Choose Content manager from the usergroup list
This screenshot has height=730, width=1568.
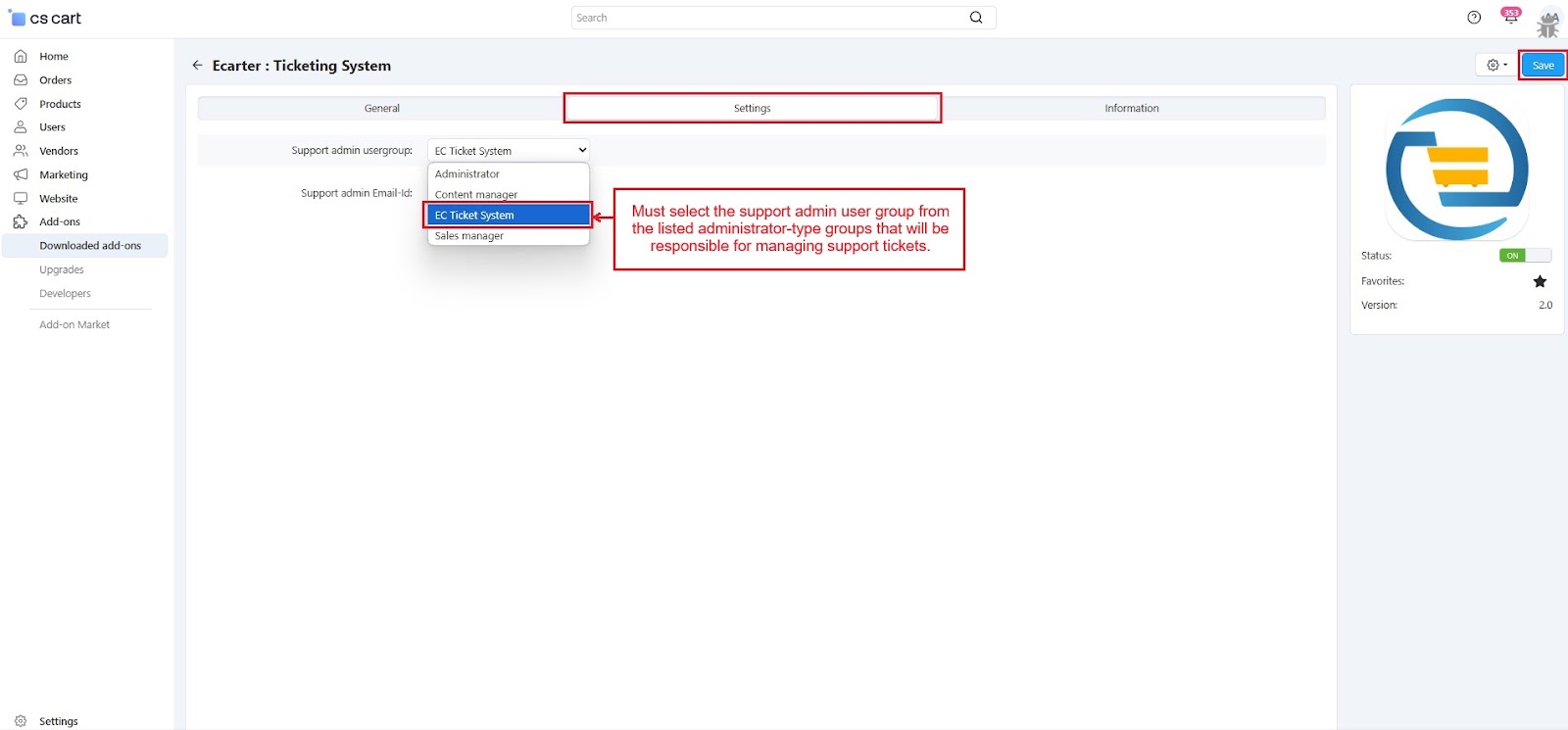click(x=509, y=194)
